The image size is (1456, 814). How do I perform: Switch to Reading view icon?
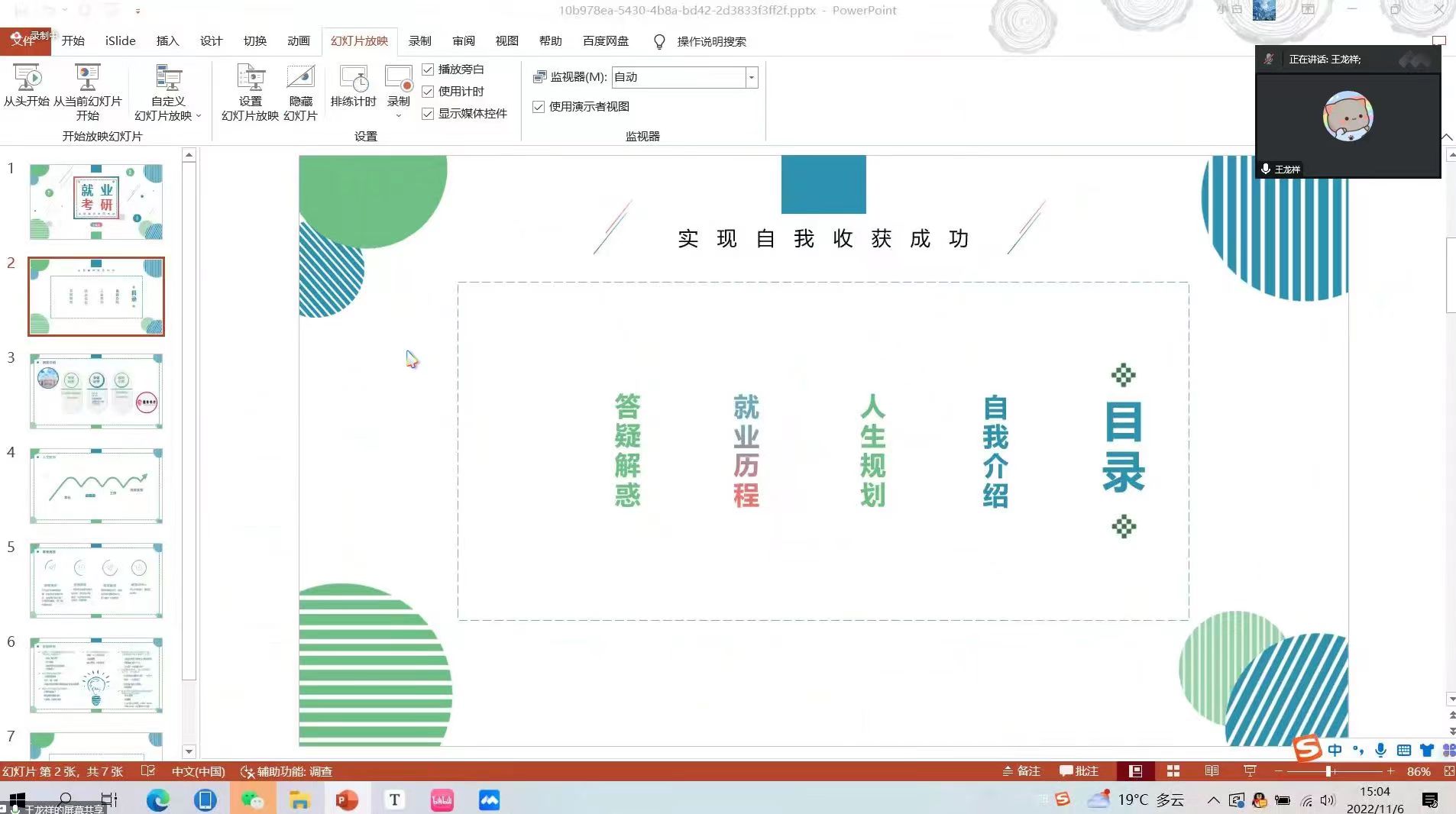click(1212, 771)
